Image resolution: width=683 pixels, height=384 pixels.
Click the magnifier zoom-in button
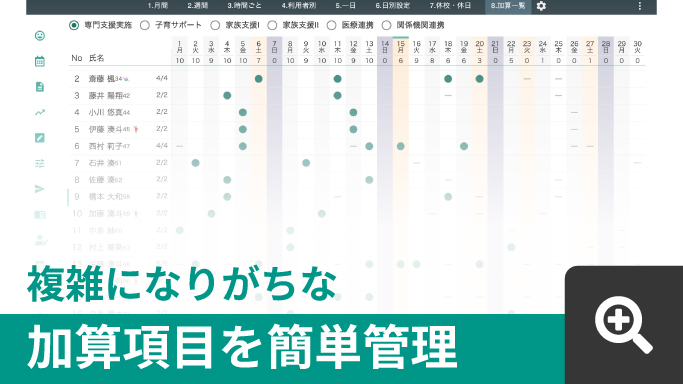pyautogui.click(x=624, y=325)
